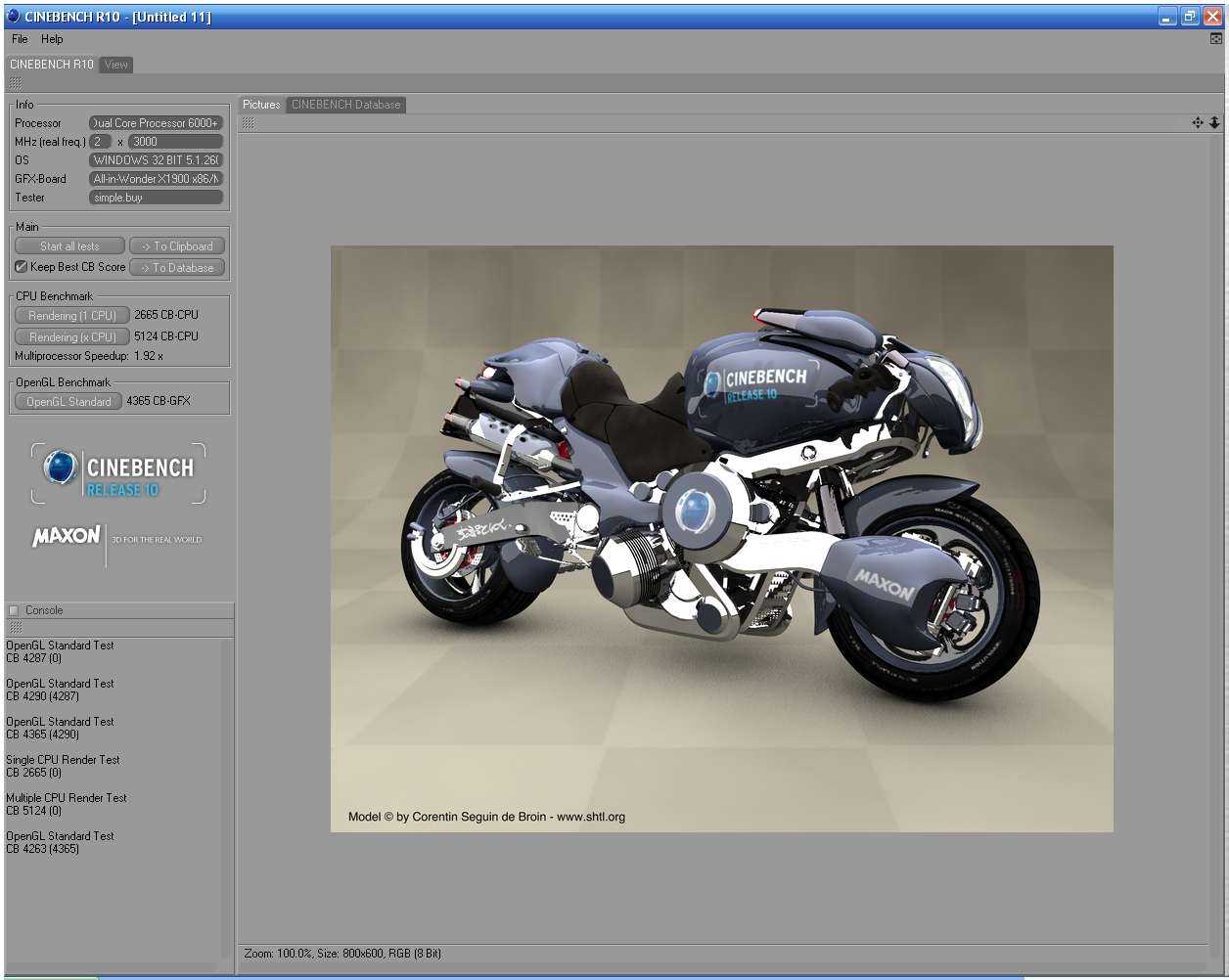The height and width of the screenshot is (980, 1229).
Task: Toggle the Console checkbox
Action: point(14,611)
